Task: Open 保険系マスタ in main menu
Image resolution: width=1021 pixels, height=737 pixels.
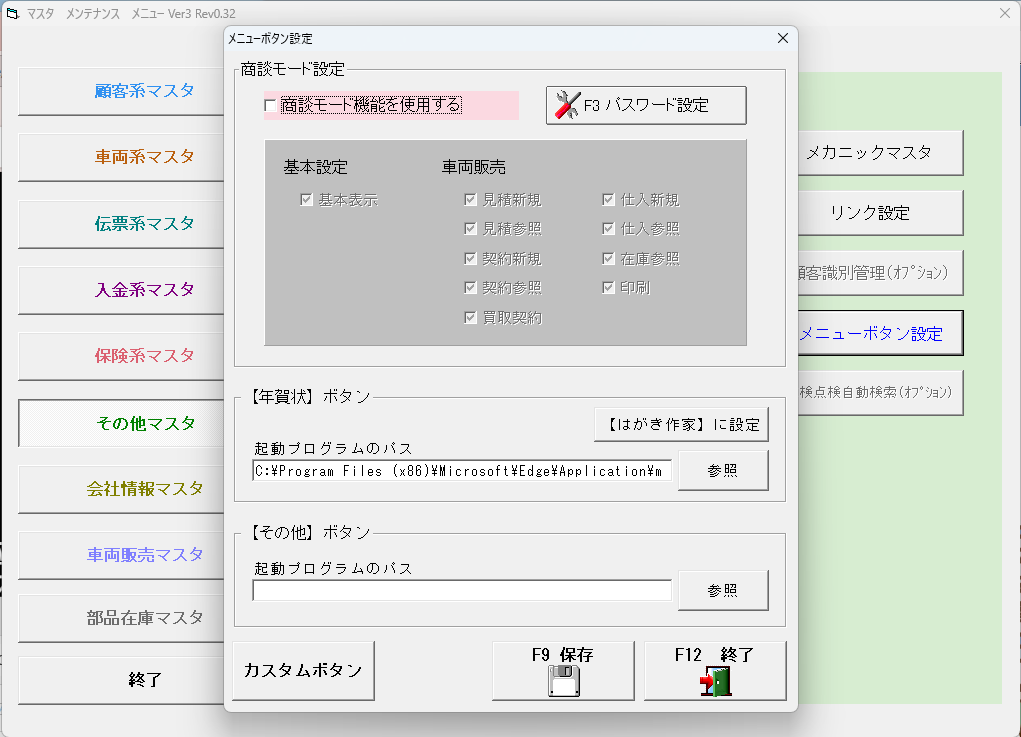Action: tap(122, 356)
